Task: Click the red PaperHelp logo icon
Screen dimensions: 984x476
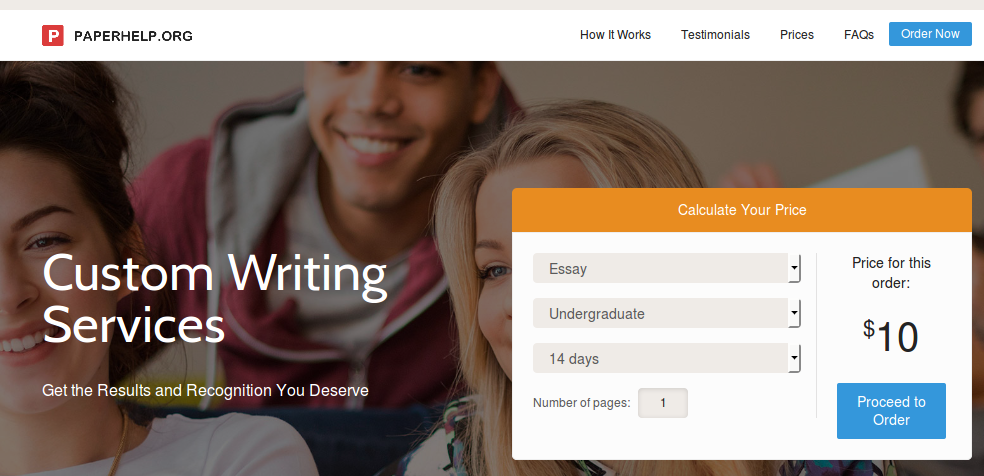Action: point(53,35)
